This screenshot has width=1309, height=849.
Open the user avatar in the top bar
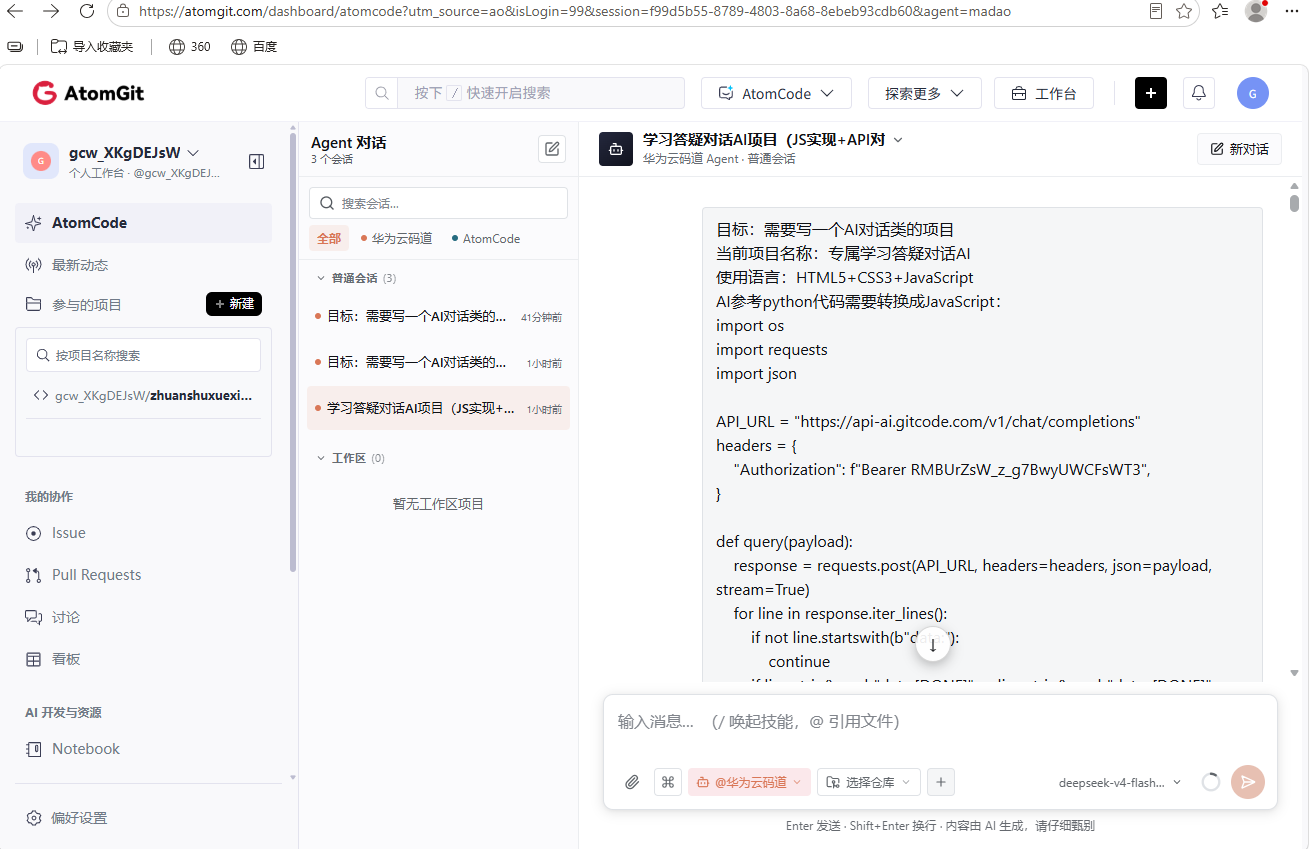1253,93
